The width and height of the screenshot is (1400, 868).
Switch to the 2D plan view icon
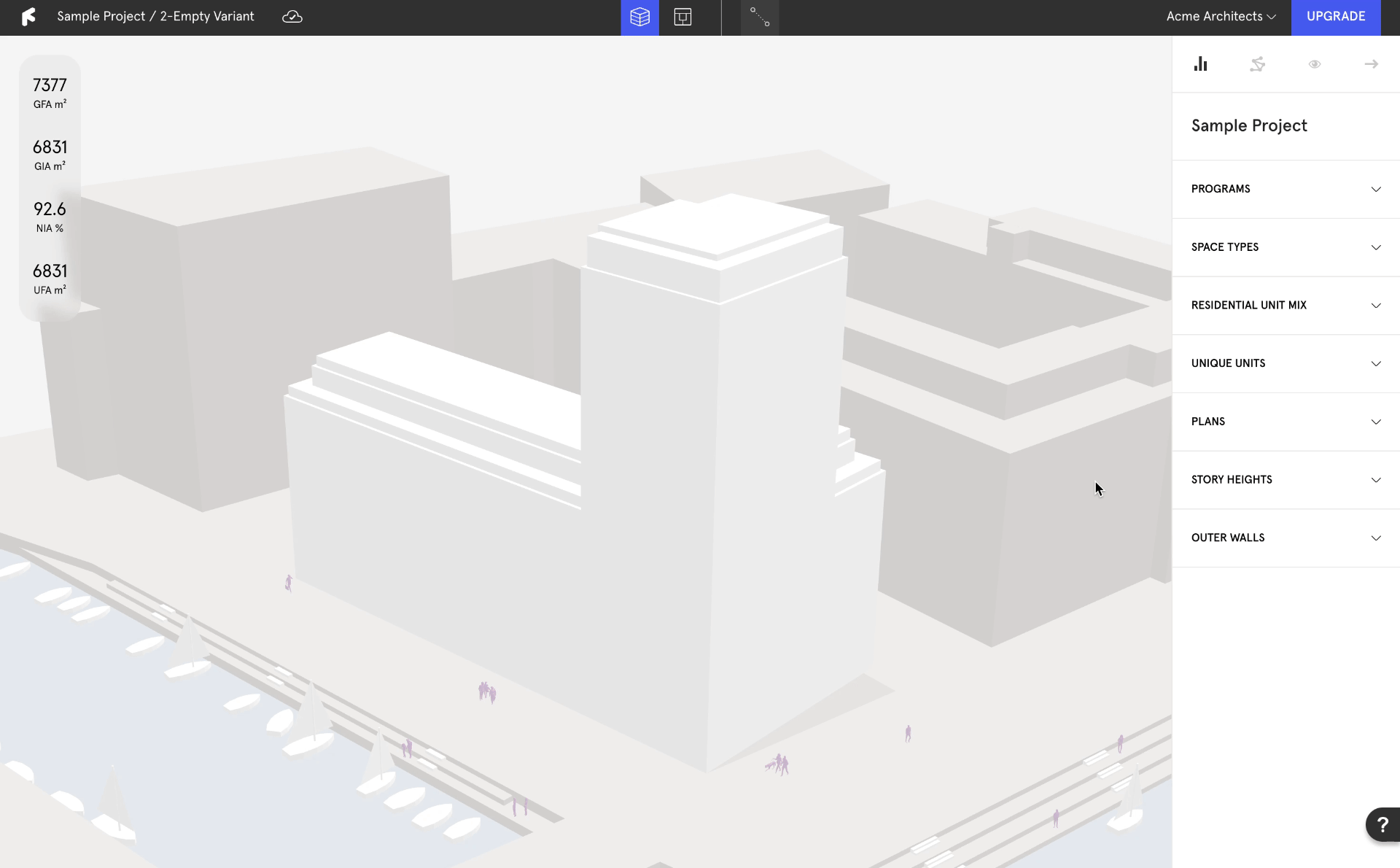682,17
